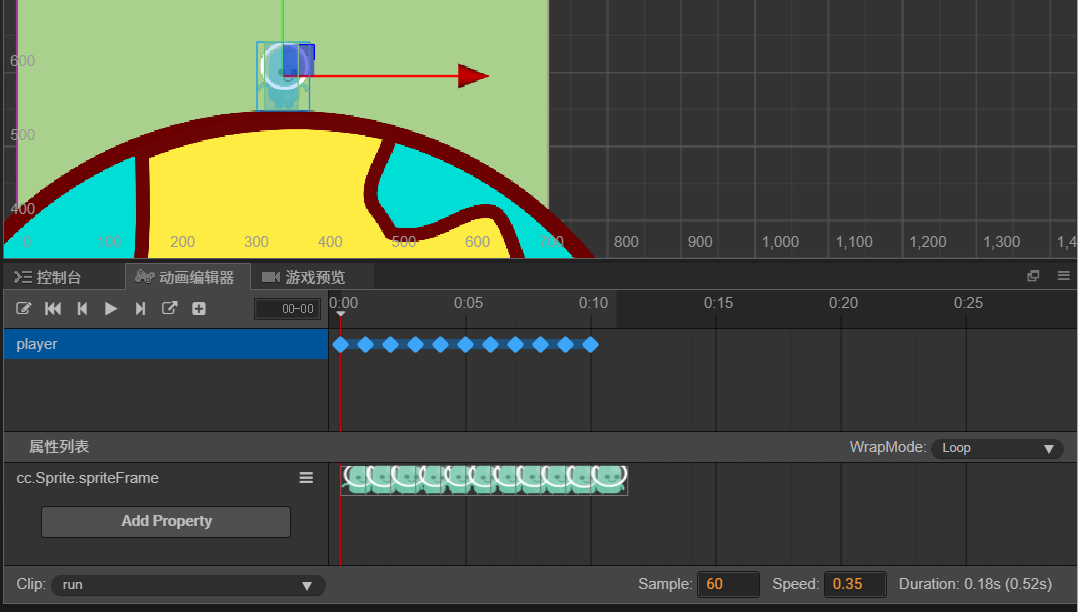Click the current frame field showing 00-00
Viewport: 1078px width, 612px height.
coord(287,309)
